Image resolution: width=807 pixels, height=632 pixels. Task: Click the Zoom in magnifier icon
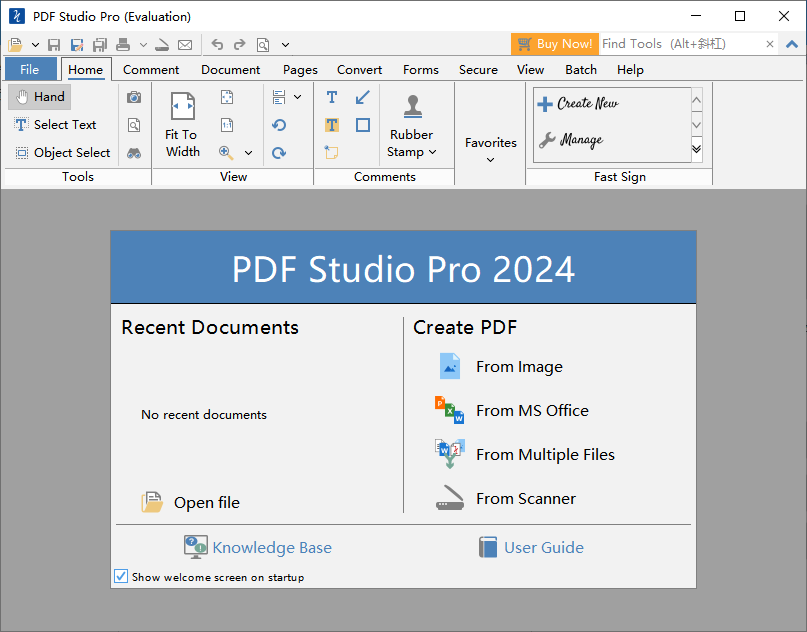[226, 153]
